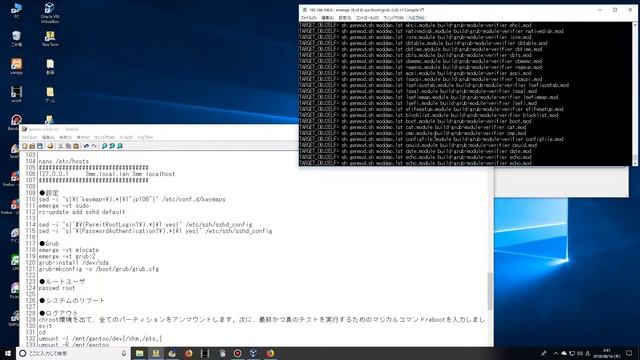The height and width of the screenshot is (360, 640).
Task: Click the red record app icon on taskbar
Action: click(x=238, y=353)
